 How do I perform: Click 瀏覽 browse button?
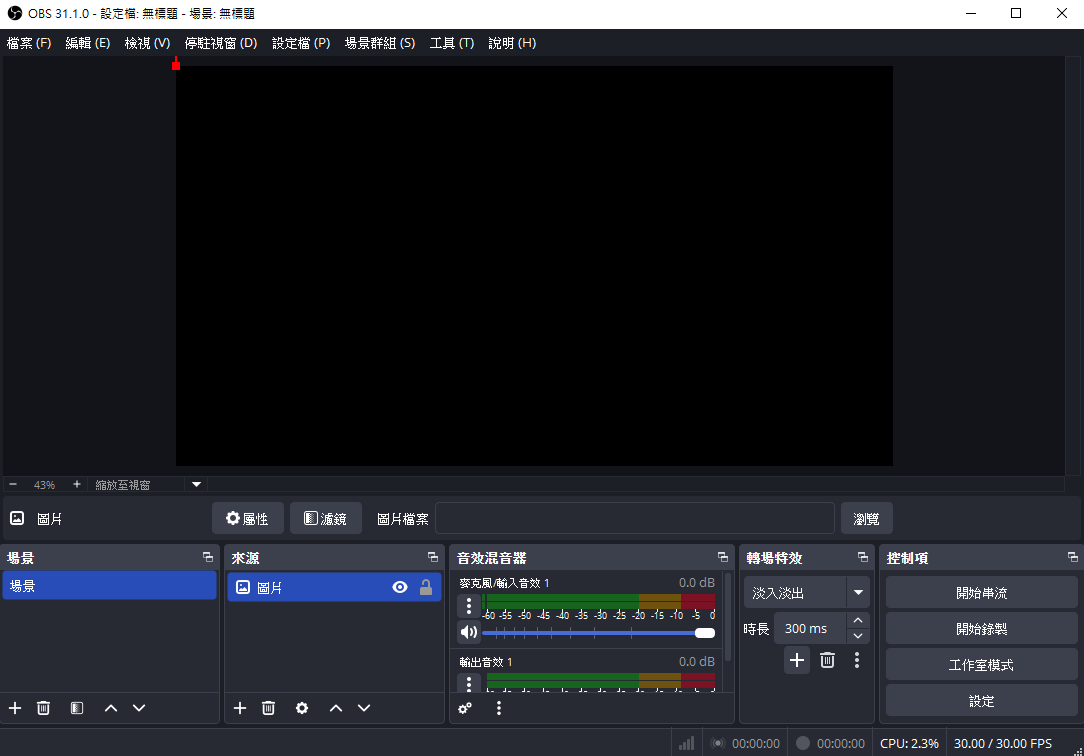pos(866,518)
